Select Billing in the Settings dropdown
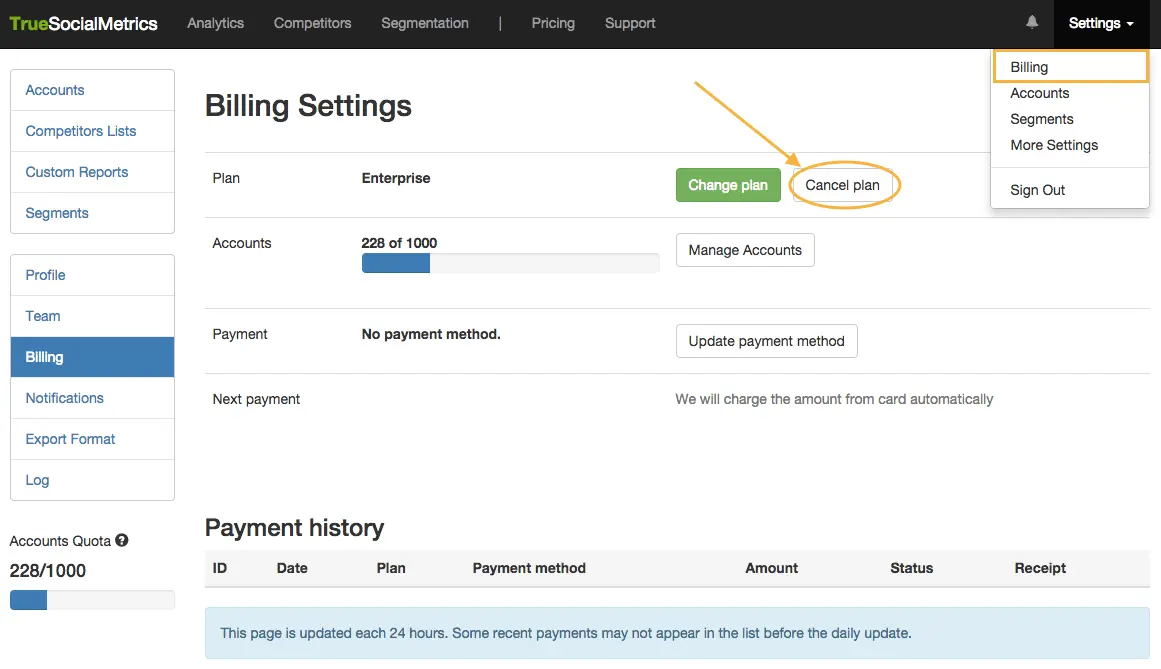This screenshot has width=1161, height=669. [1029, 67]
